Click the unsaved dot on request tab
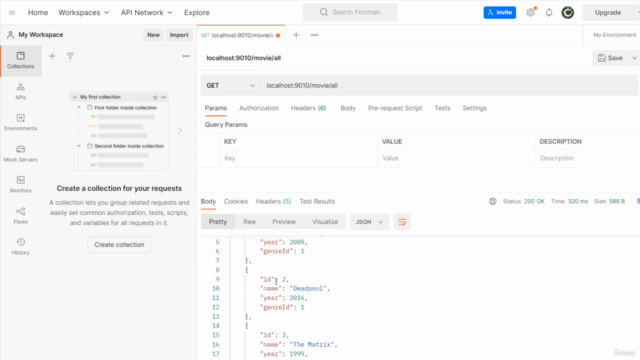 [x=278, y=36]
